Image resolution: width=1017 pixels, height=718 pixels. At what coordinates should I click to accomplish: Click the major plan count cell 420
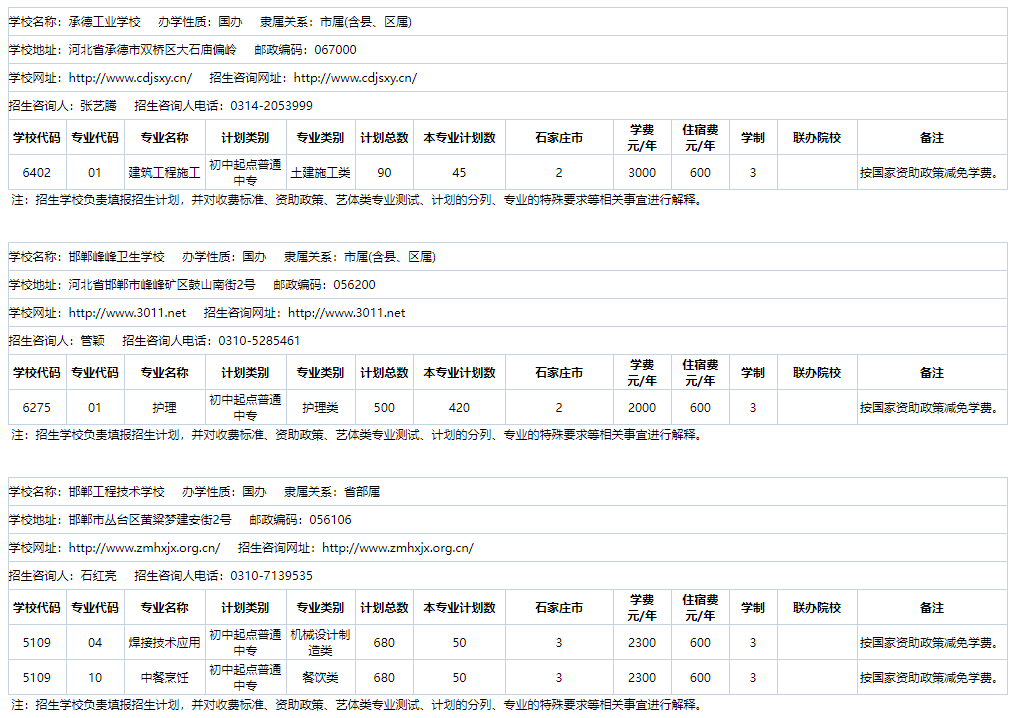(x=459, y=407)
